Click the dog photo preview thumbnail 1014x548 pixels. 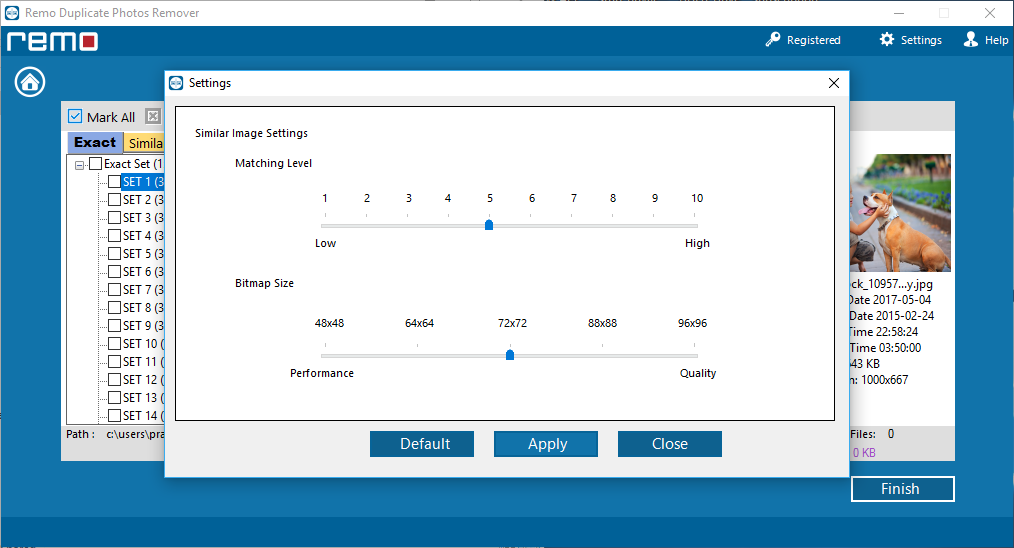tap(900, 212)
